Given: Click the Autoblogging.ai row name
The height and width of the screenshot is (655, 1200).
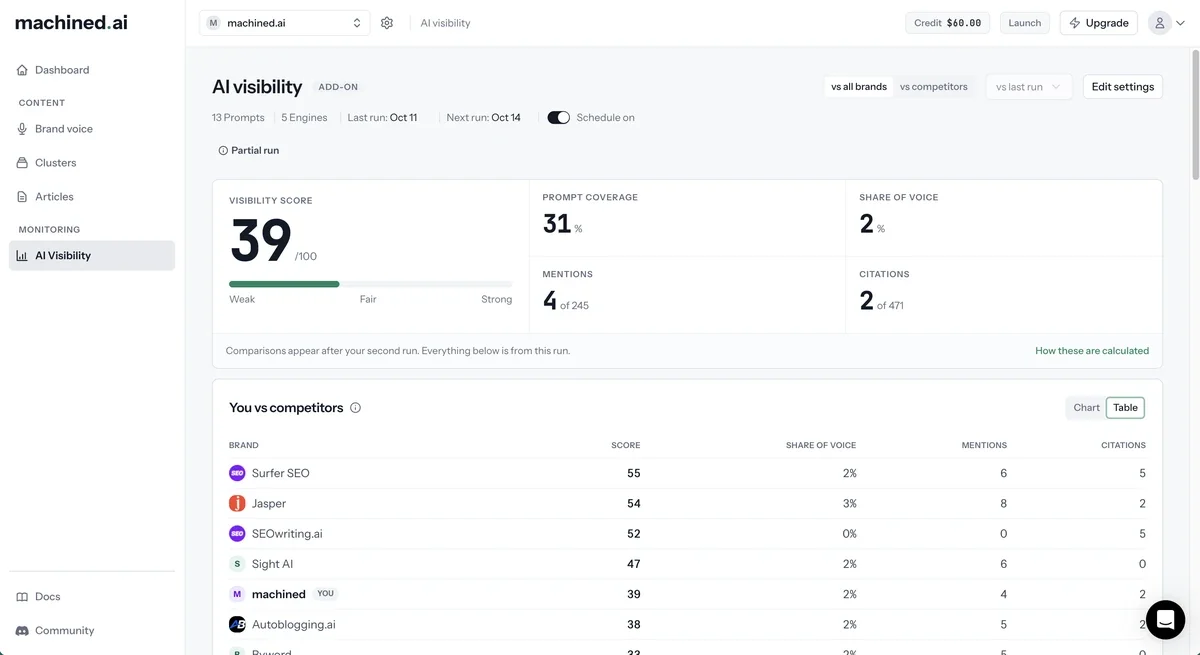Looking at the screenshot, I should (x=294, y=624).
